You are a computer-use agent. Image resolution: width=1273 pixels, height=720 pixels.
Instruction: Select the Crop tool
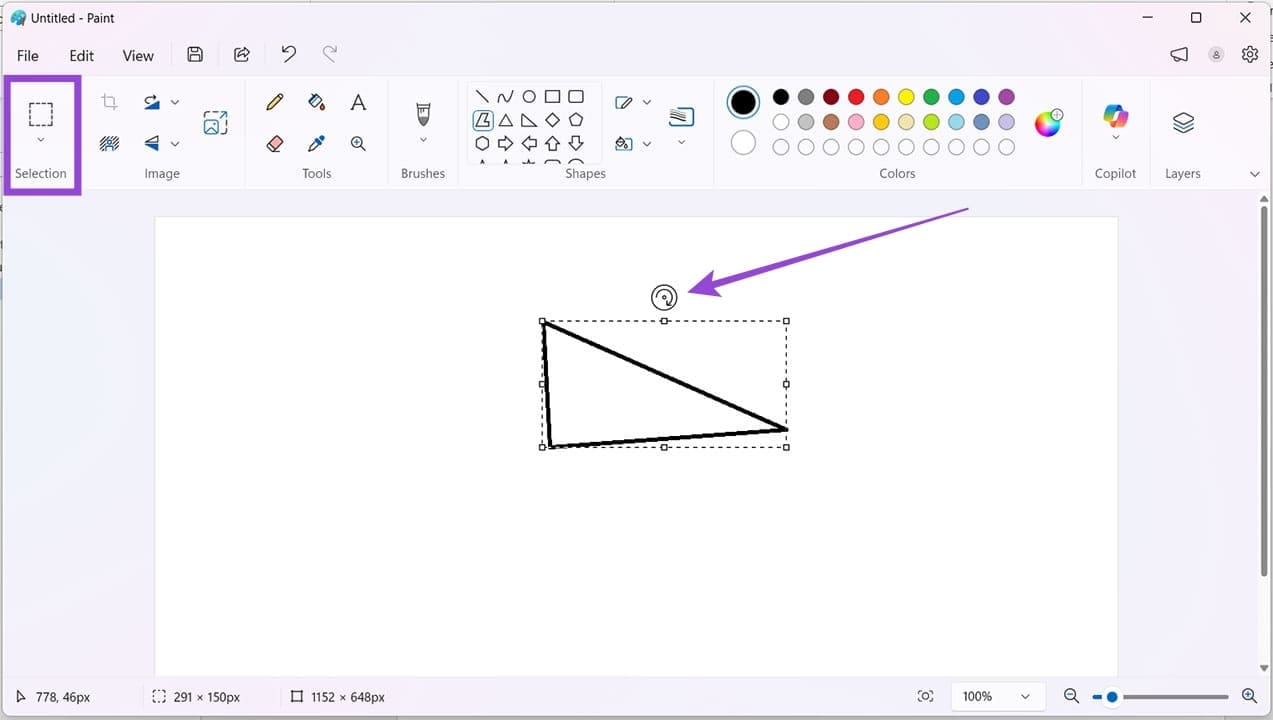click(108, 101)
